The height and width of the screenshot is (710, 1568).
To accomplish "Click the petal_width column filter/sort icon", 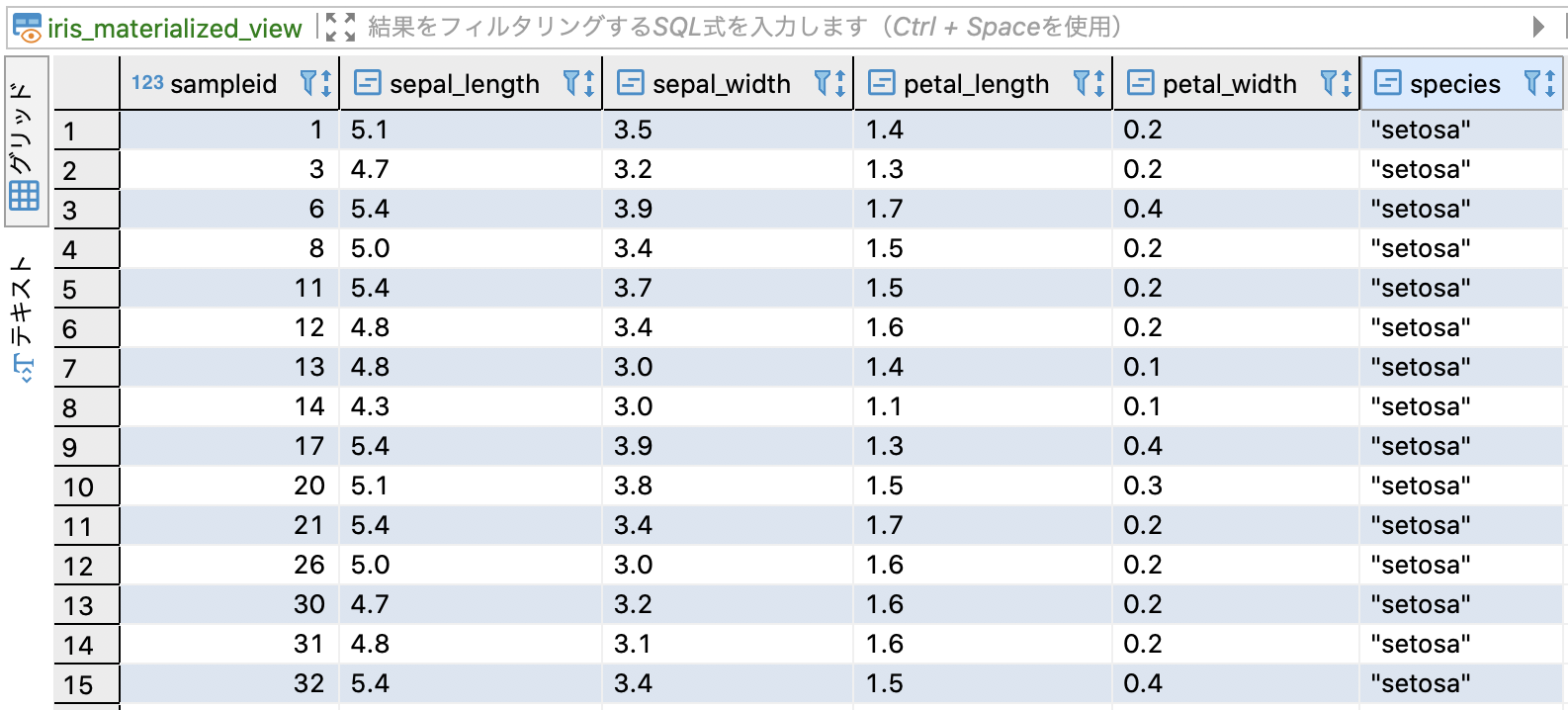I will [1336, 84].
